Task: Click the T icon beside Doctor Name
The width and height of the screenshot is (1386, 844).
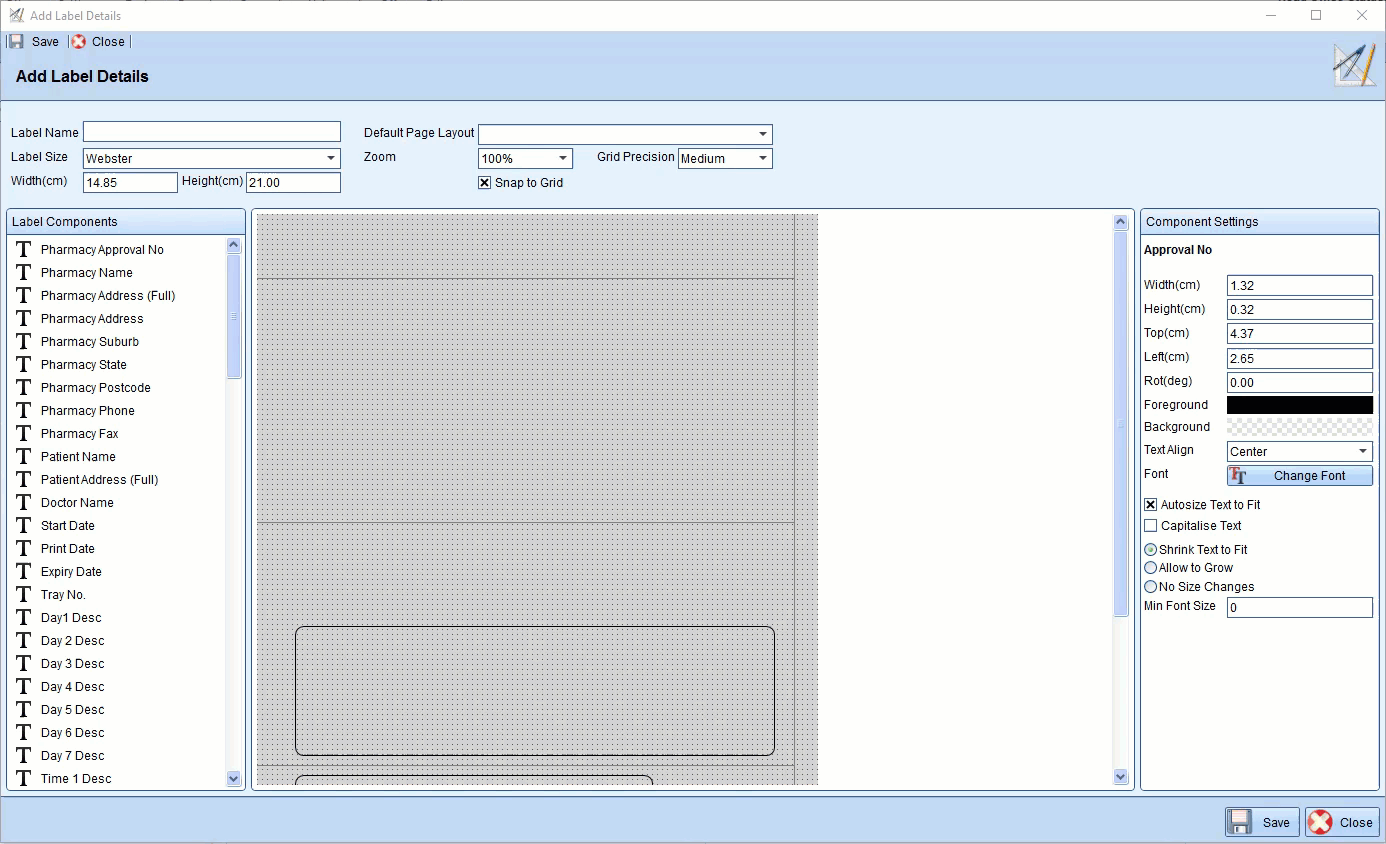Action: (x=24, y=502)
